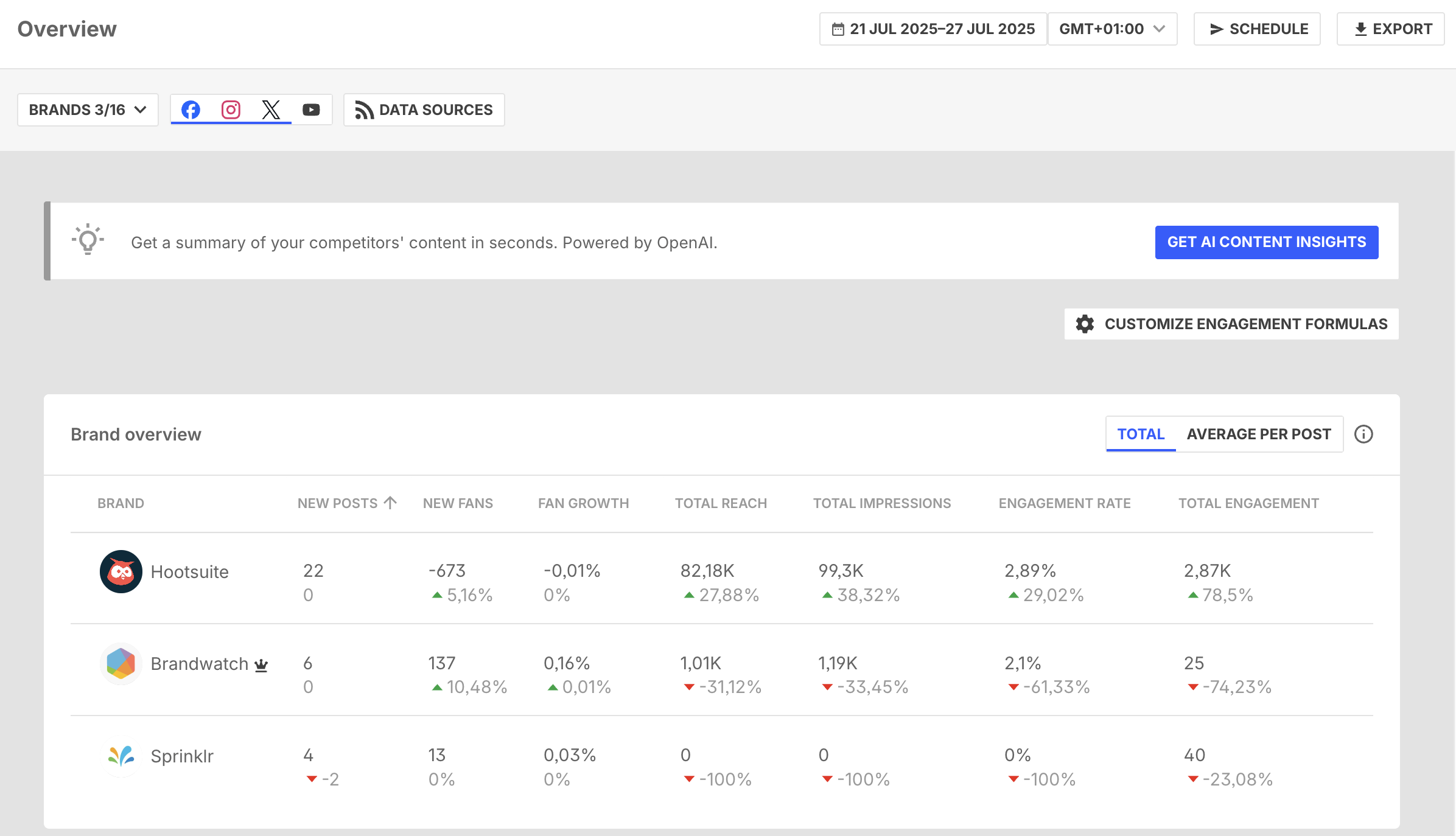
Task: Click Hootsuite total engagement 2,87K
Action: 1207,571
